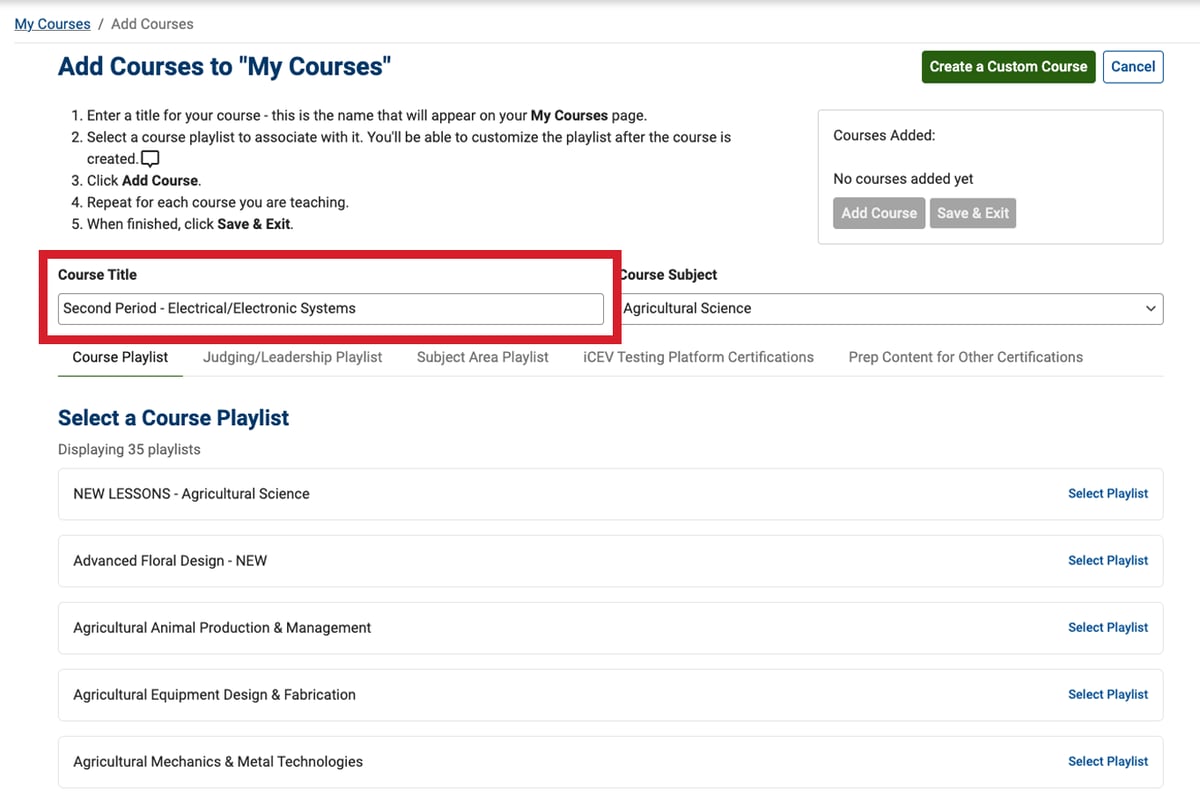Open the My Courses breadcrumb link
Screen dimensions: 1200x801
point(52,24)
